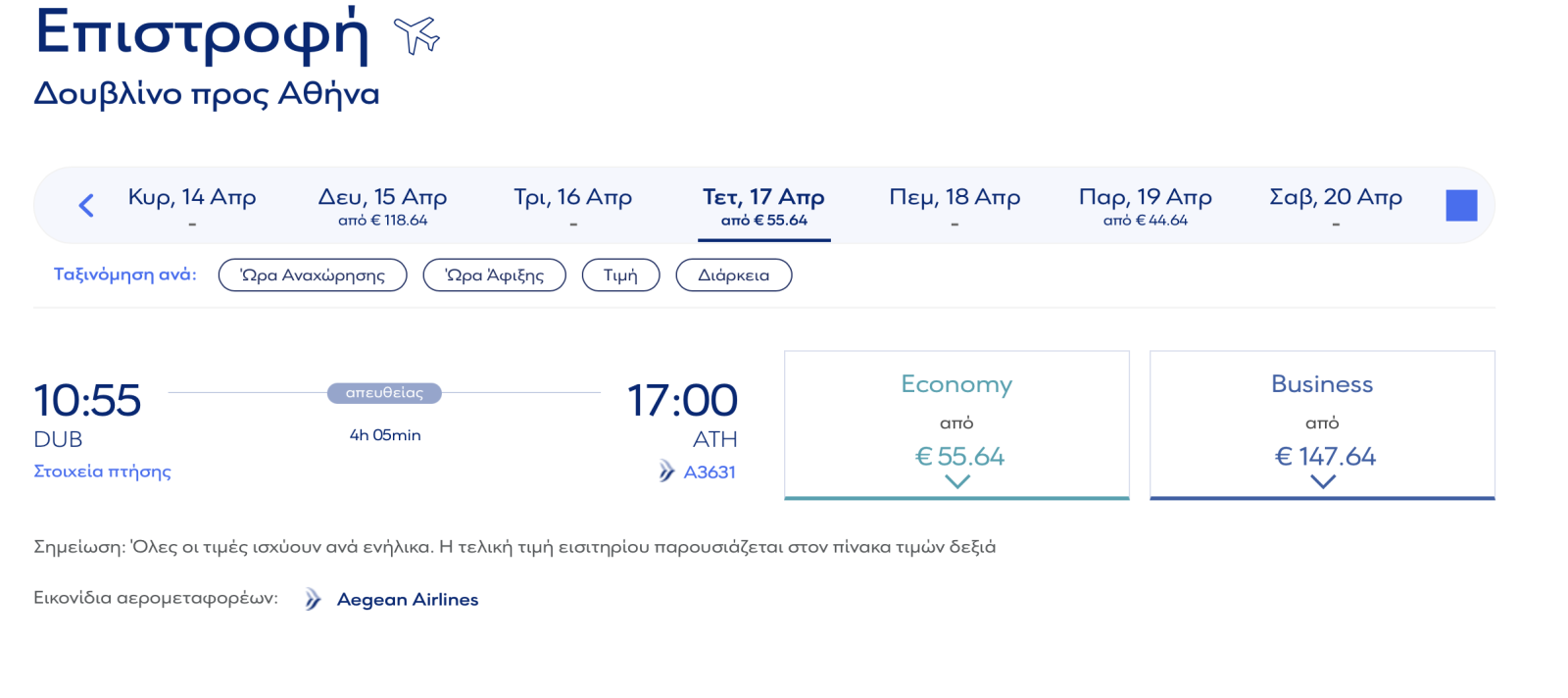
Task: Click the blue square next-dates button
Action: click(x=1461, y=205)
